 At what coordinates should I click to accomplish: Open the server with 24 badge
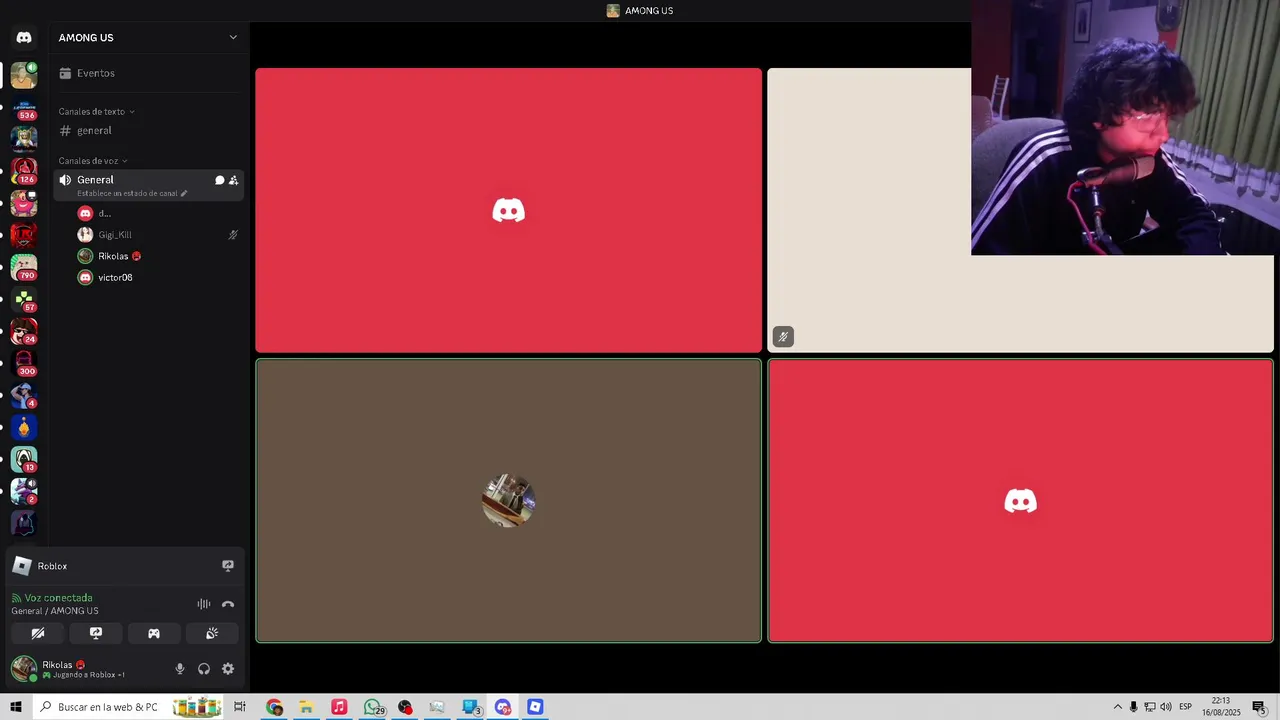pyautogui.click(x=24, y=331)
